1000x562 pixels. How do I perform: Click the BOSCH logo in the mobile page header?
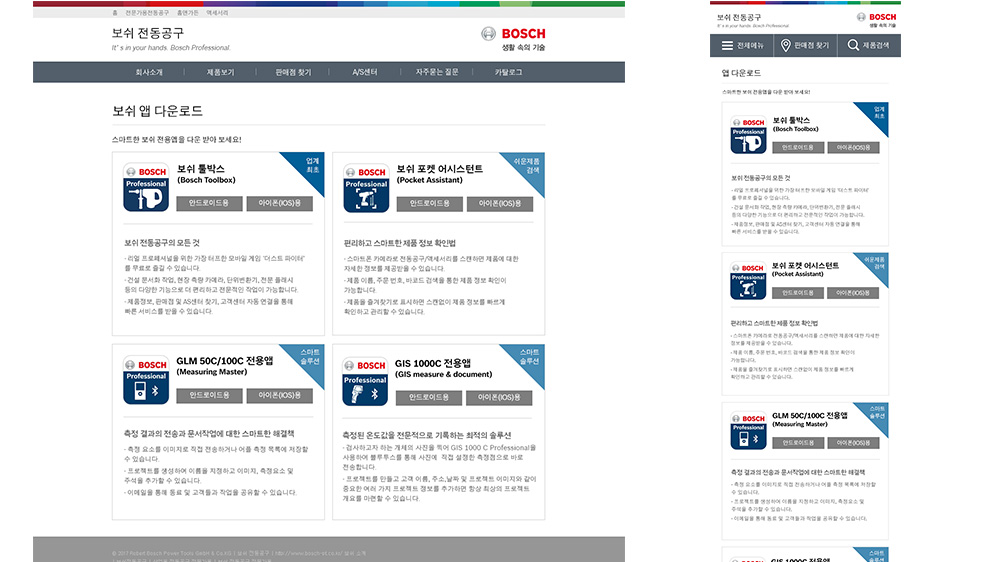(x=876, y=17)
